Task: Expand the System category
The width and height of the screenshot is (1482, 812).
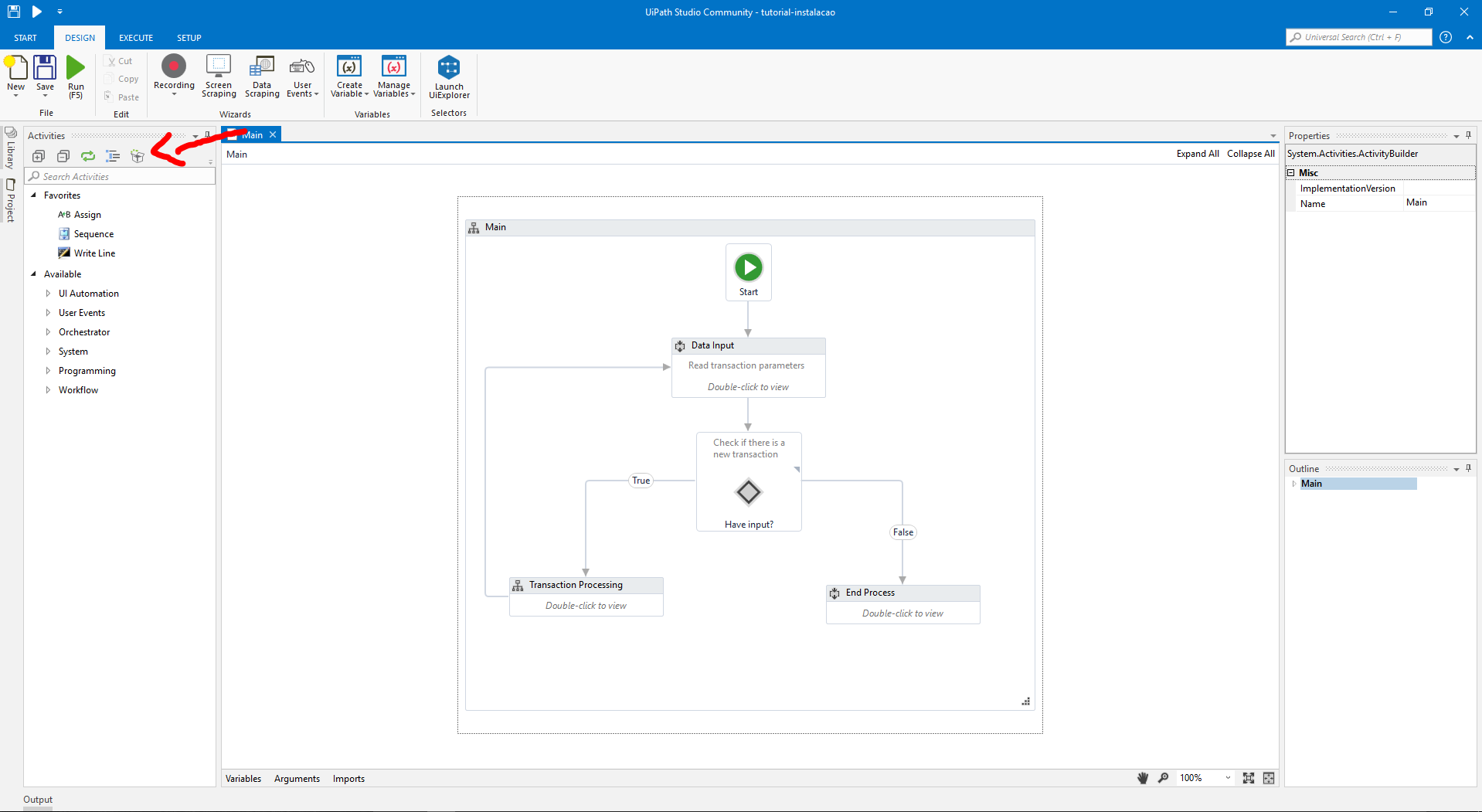Action: [x=48, y=352]
